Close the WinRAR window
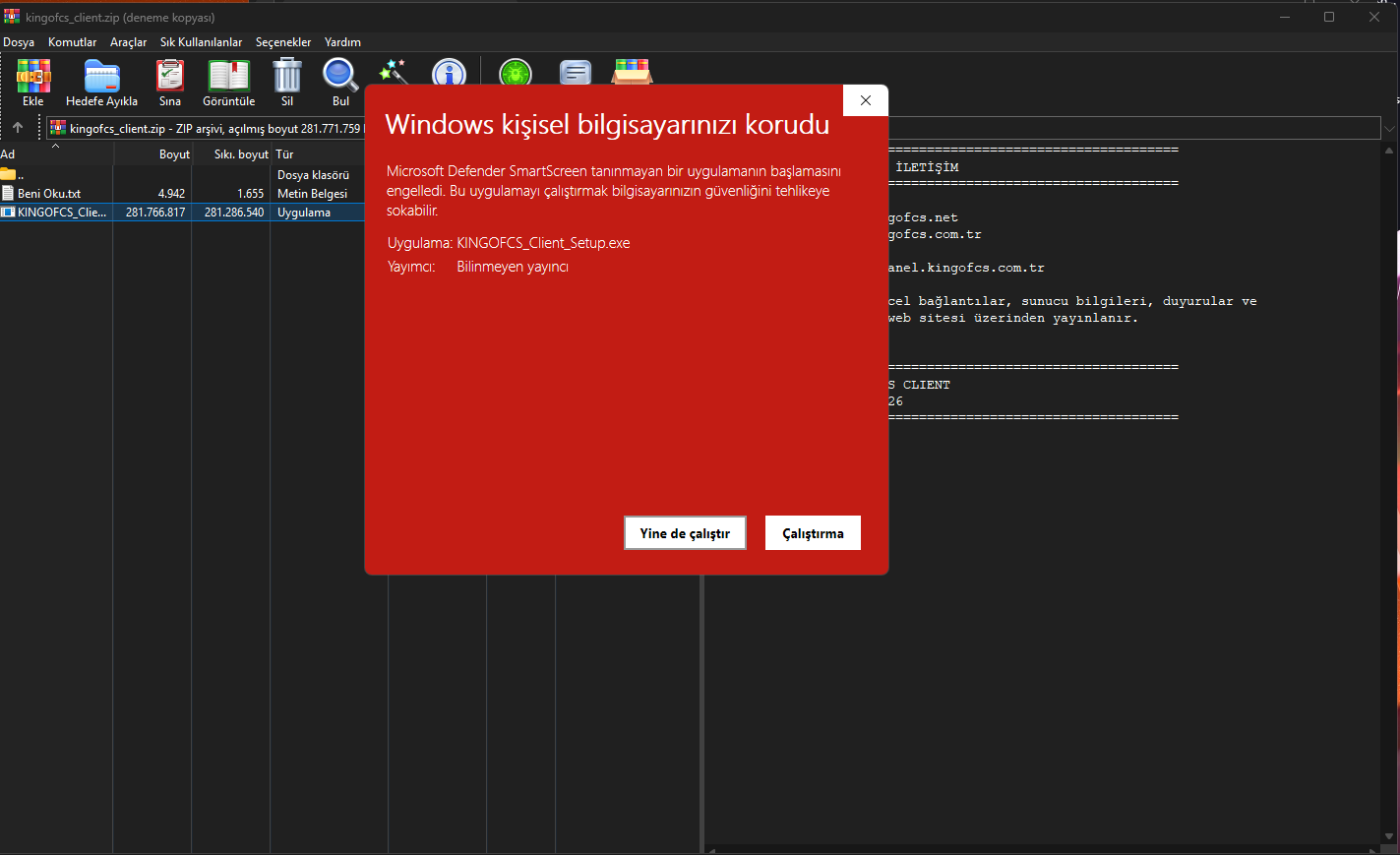Viewport: 1400px width, 855px height. (x=1374, y=17)
